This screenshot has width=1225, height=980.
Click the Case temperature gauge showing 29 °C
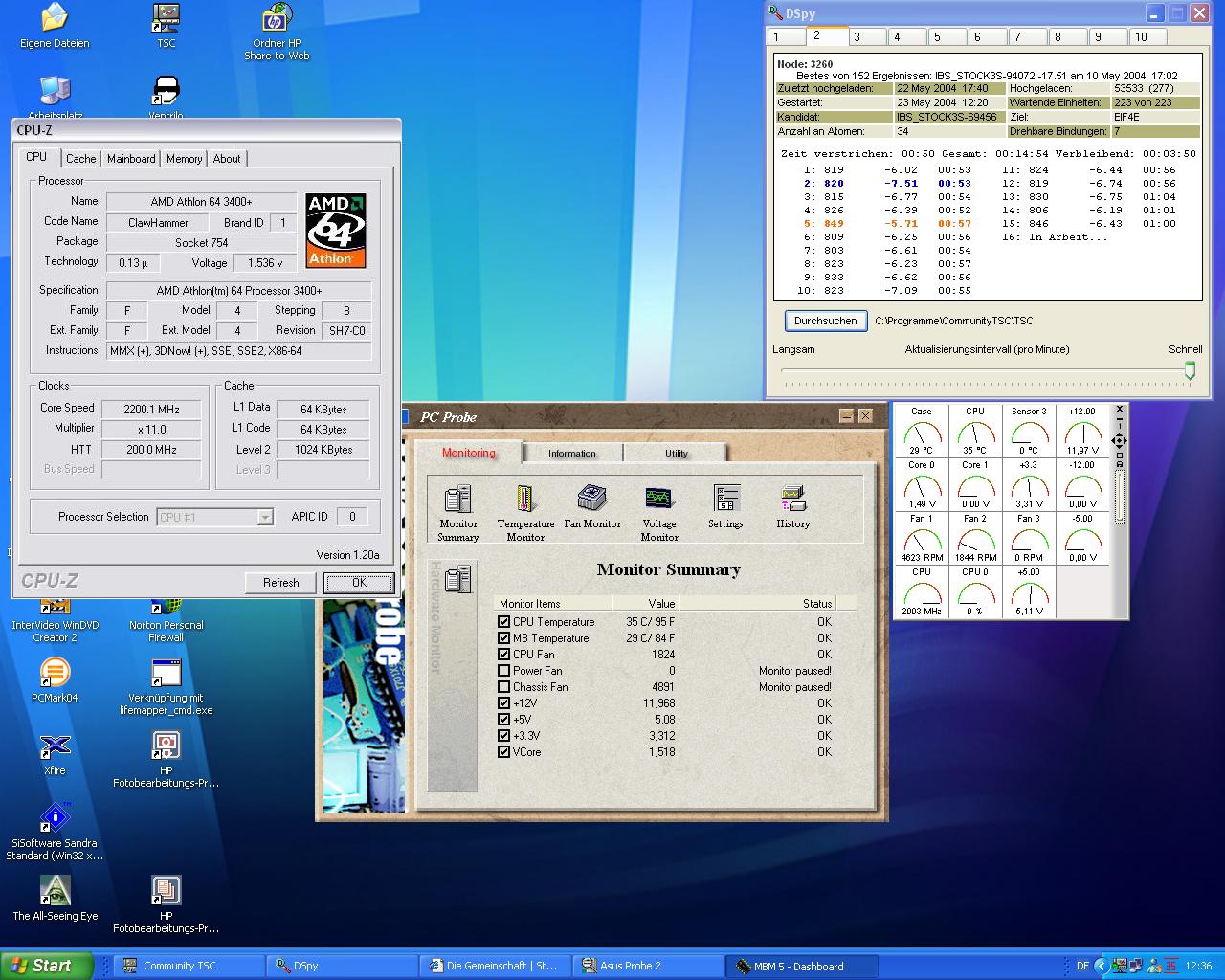coord(922,432)
